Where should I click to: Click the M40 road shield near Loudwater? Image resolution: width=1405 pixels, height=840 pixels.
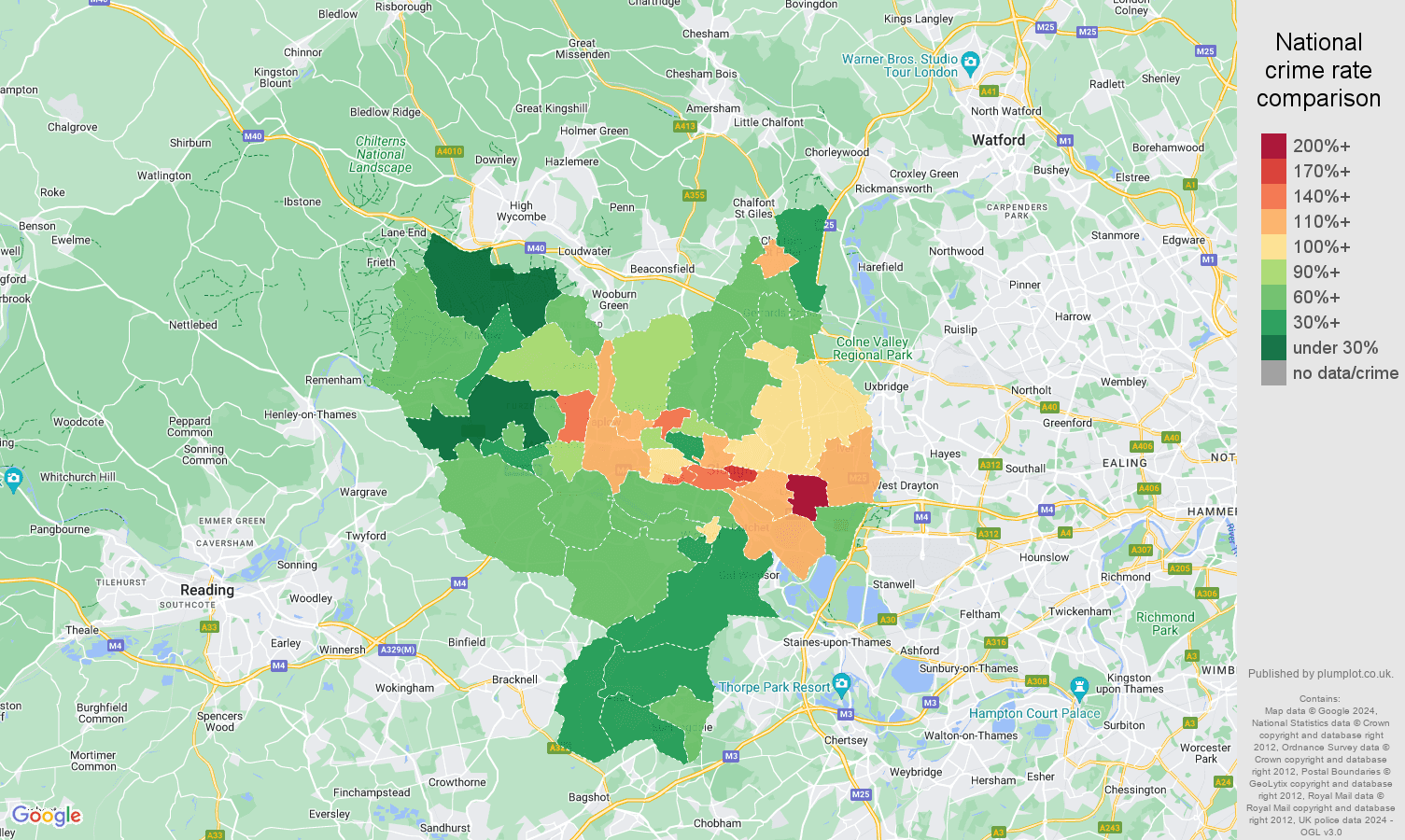pos(535,248)
